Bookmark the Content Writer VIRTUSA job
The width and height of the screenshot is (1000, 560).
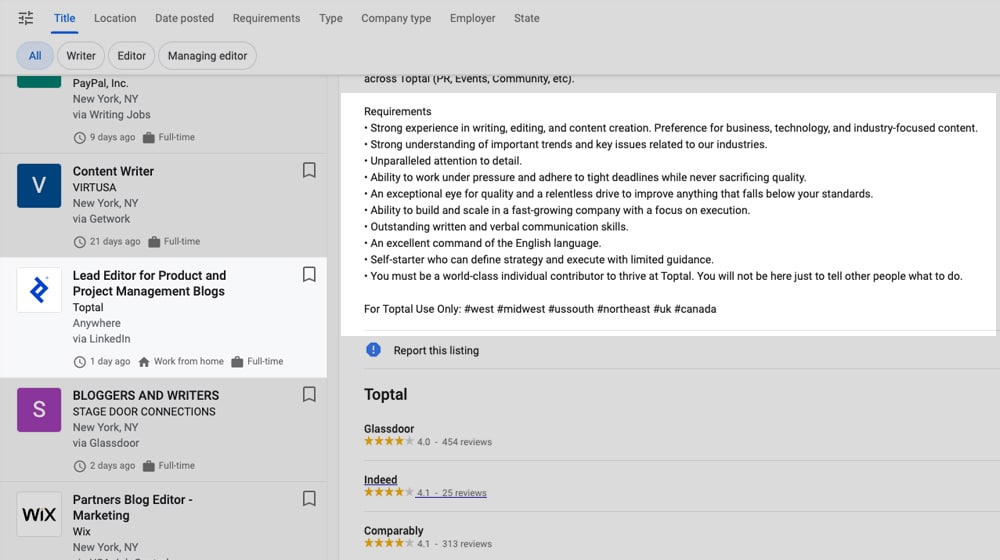309,170
